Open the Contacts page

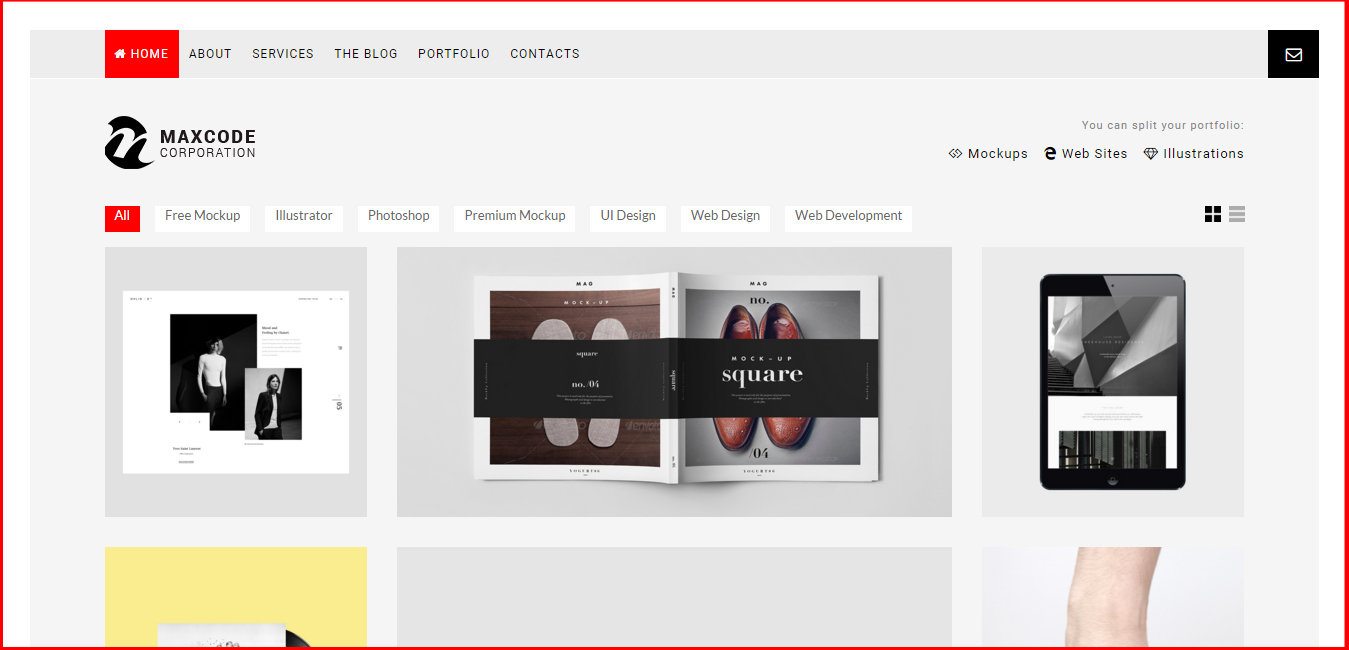(x=545, y=54)
